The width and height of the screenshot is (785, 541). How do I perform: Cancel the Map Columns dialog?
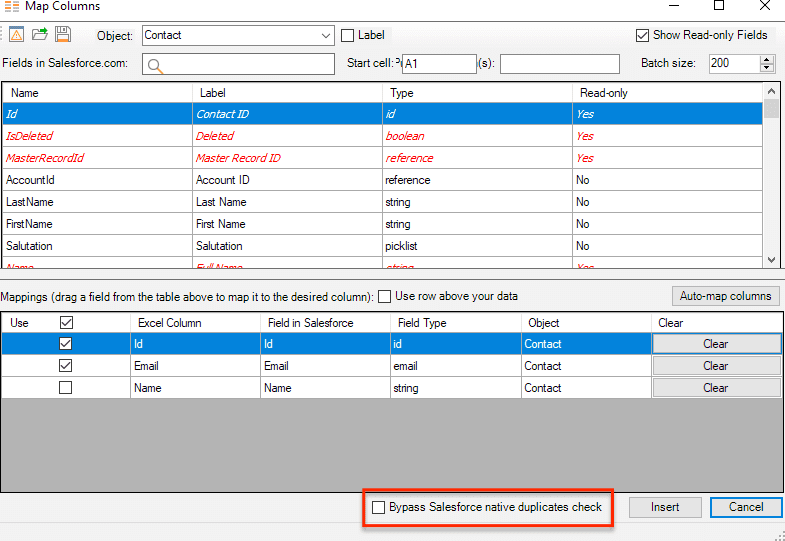745,507
